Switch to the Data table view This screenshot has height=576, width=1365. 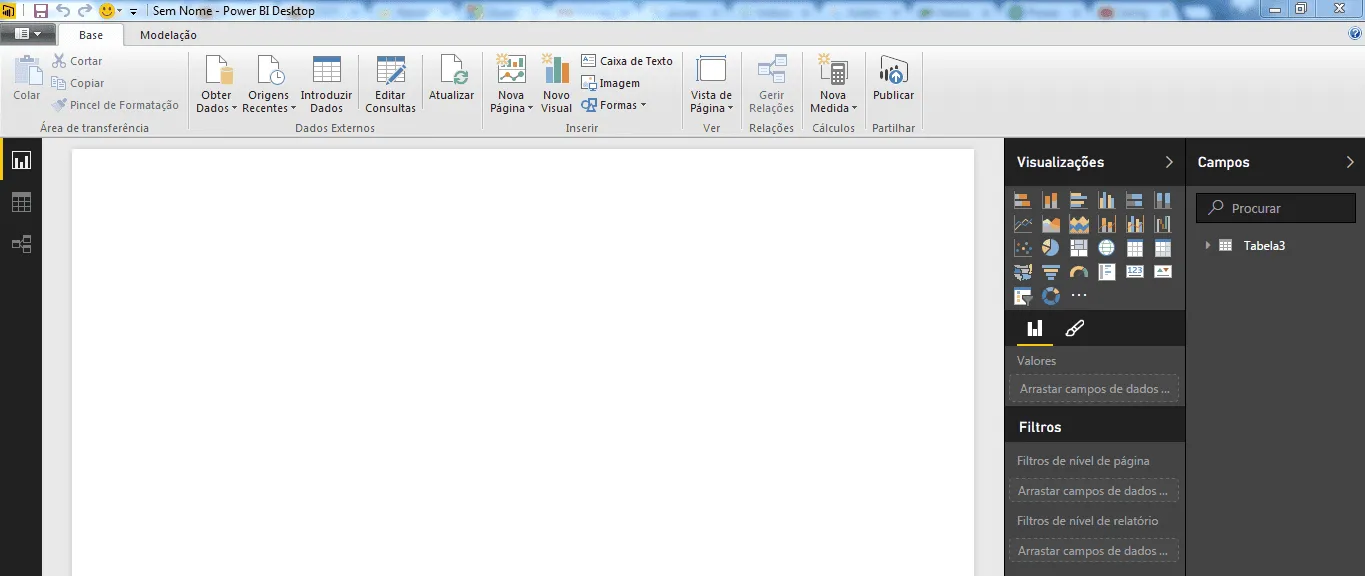point(21,202)
